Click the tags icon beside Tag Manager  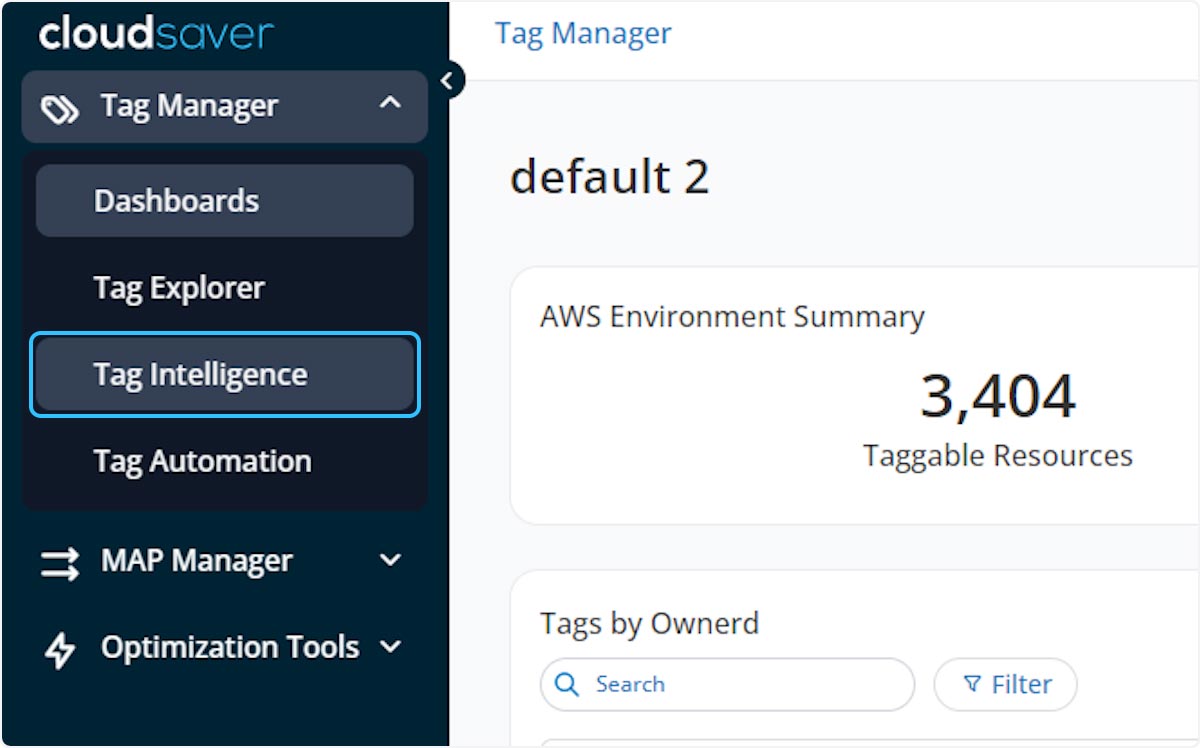[x=60, y=108]
